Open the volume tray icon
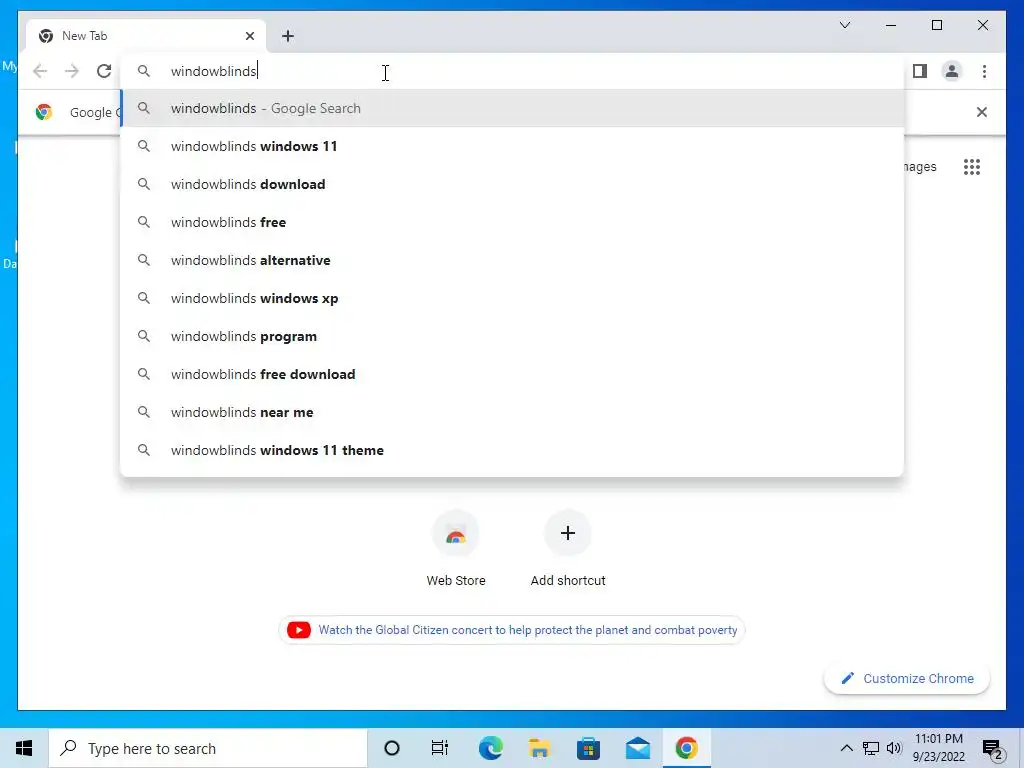The width and height of the screenshot is (1024, 768). (x=895, y=748)
